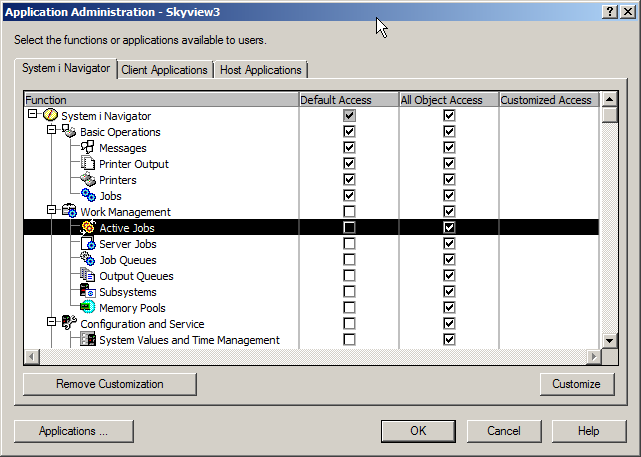
Task: Select System Values and Time Management item
Action: pos(190,340)
